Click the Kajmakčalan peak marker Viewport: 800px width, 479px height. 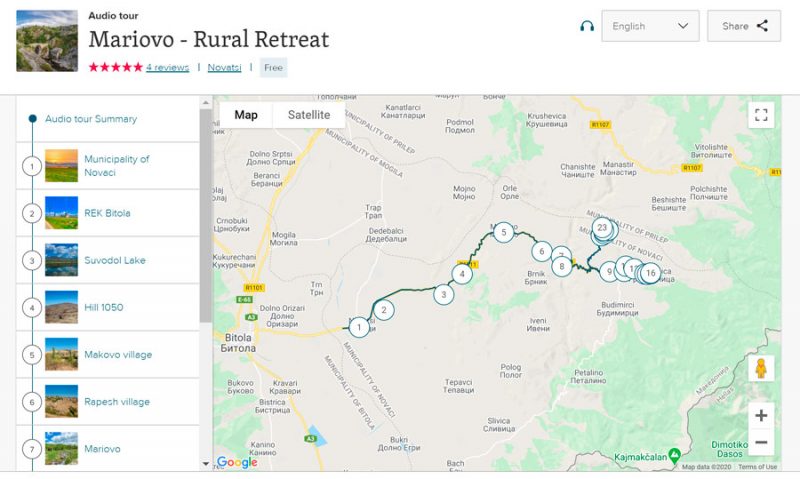click(676, 451)
